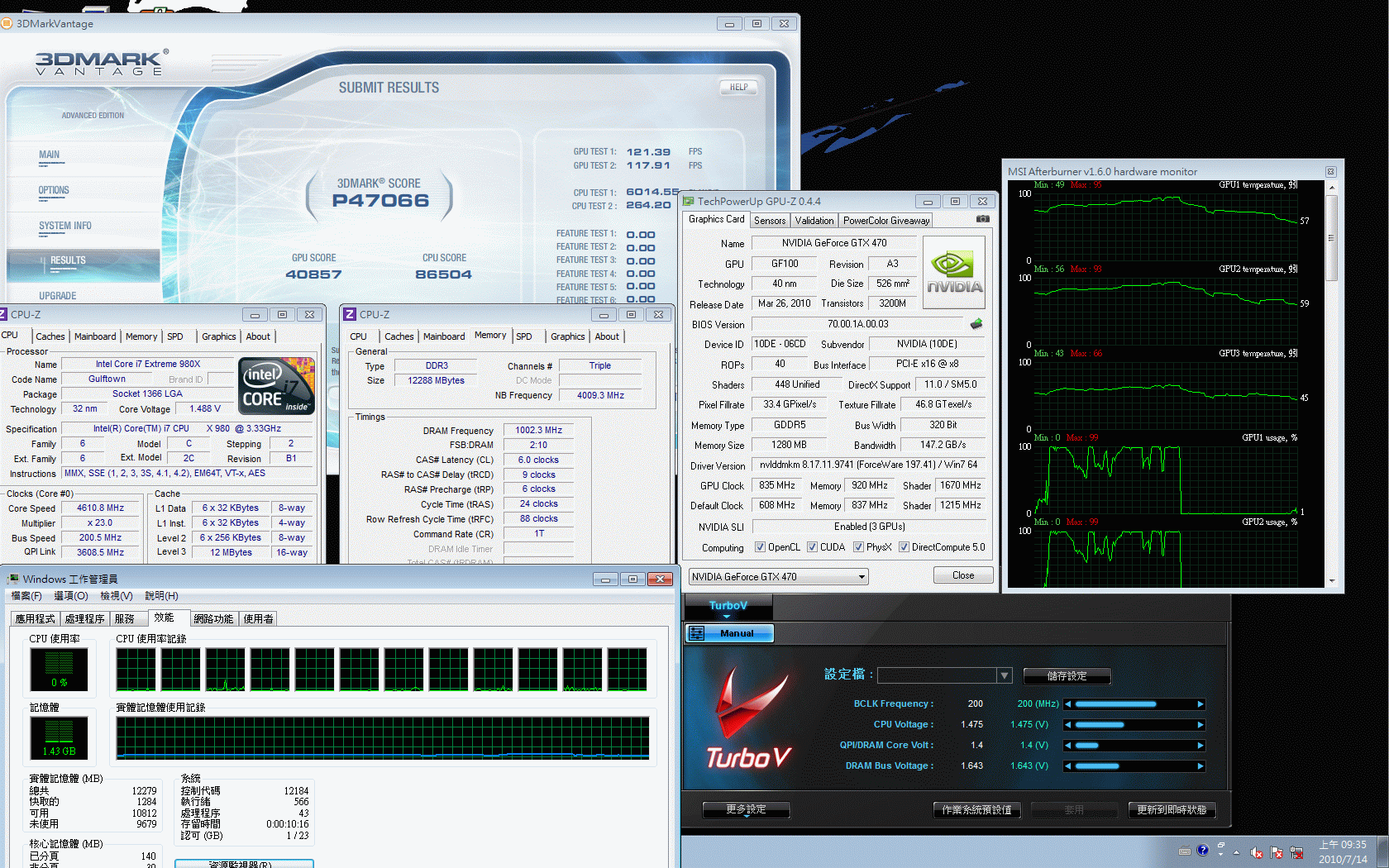Image resolution: width=1389 pixels, height=868 pixels.
Task: Open the TurboV profile dropdown
Action: click(1005, 675)
